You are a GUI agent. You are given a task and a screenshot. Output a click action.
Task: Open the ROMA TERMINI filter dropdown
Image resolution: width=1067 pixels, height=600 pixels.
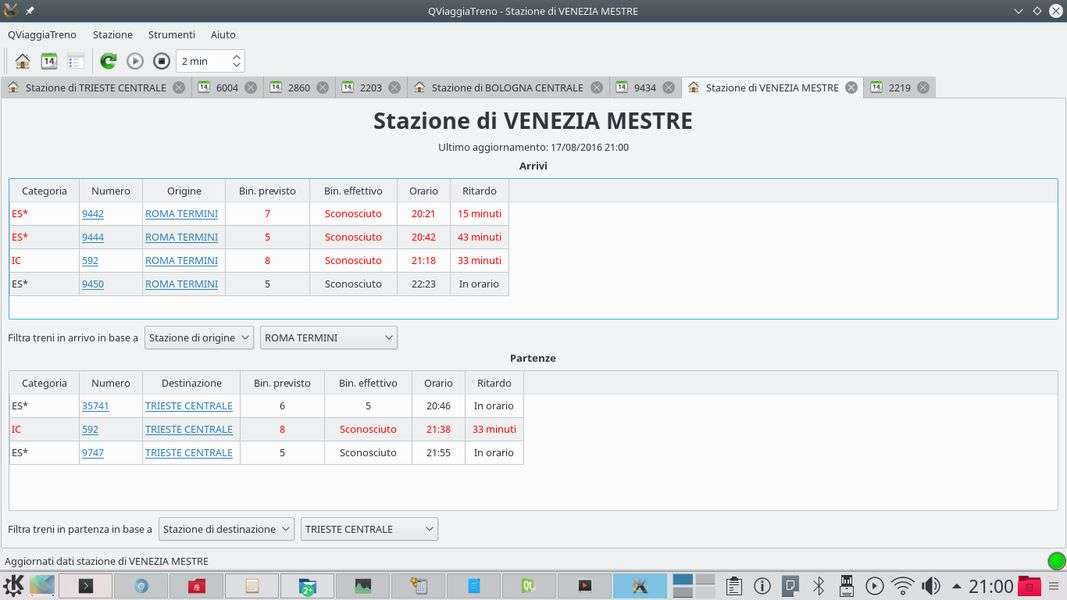pos(328,338)
